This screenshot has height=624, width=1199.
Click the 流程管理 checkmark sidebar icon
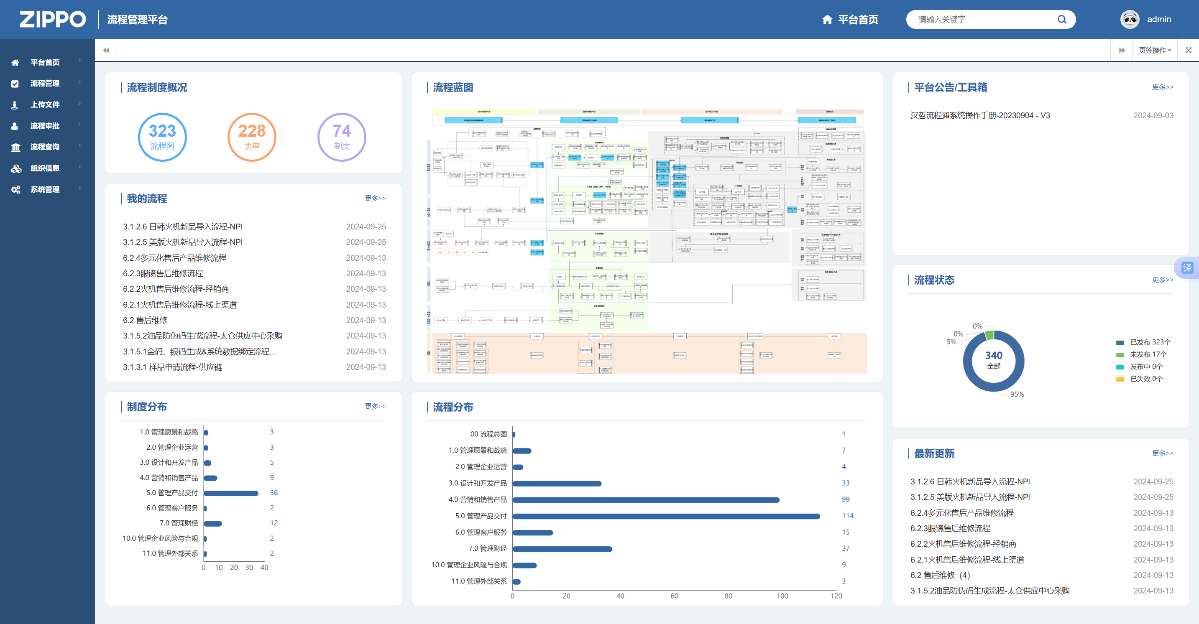point(15,84)
